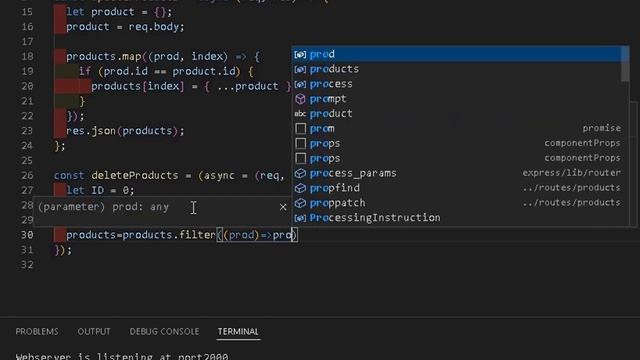
Task: Click line number 30 in the gutter
Action: coord(27,235)
